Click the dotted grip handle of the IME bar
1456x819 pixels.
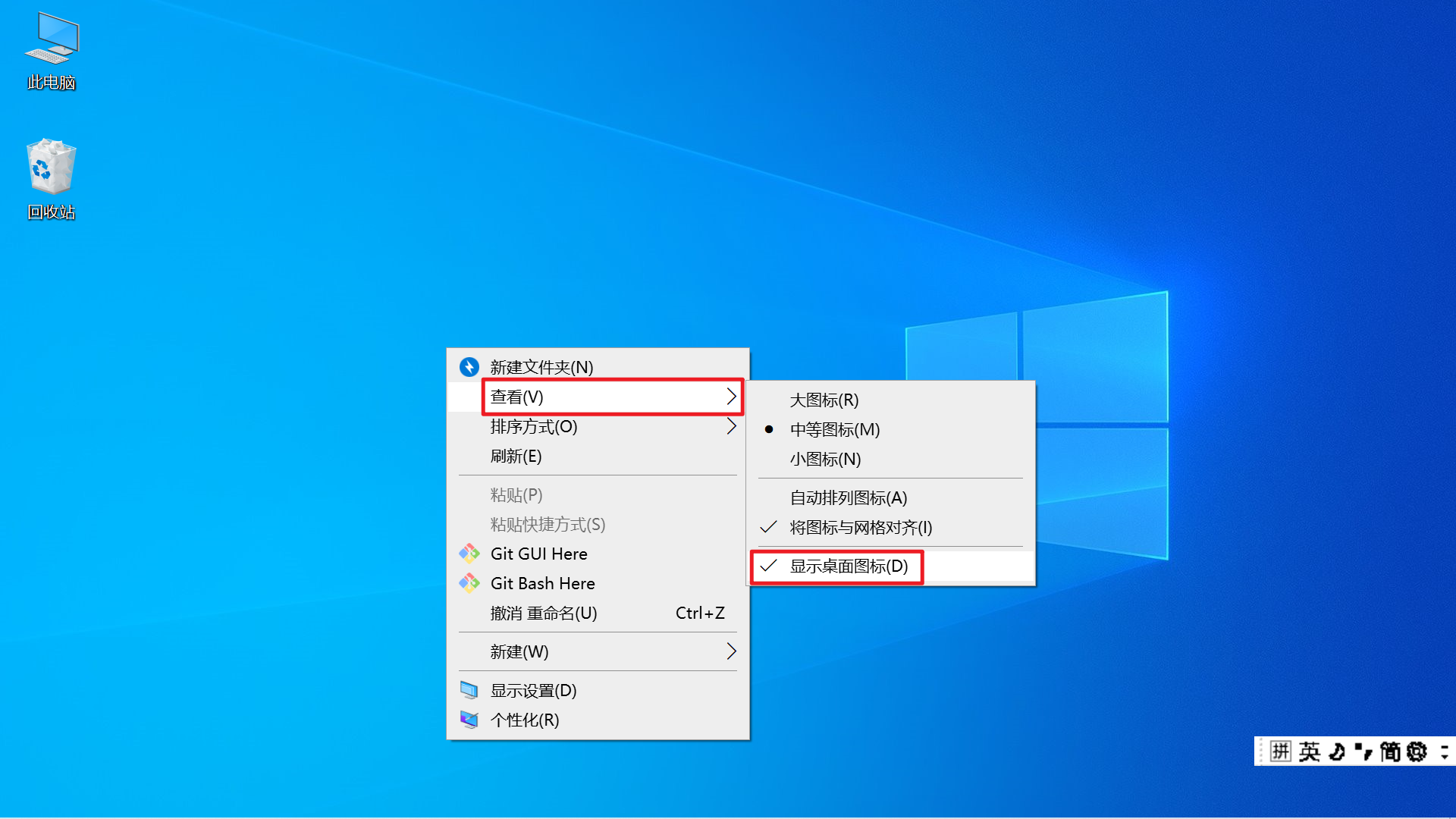point(1261,752)
